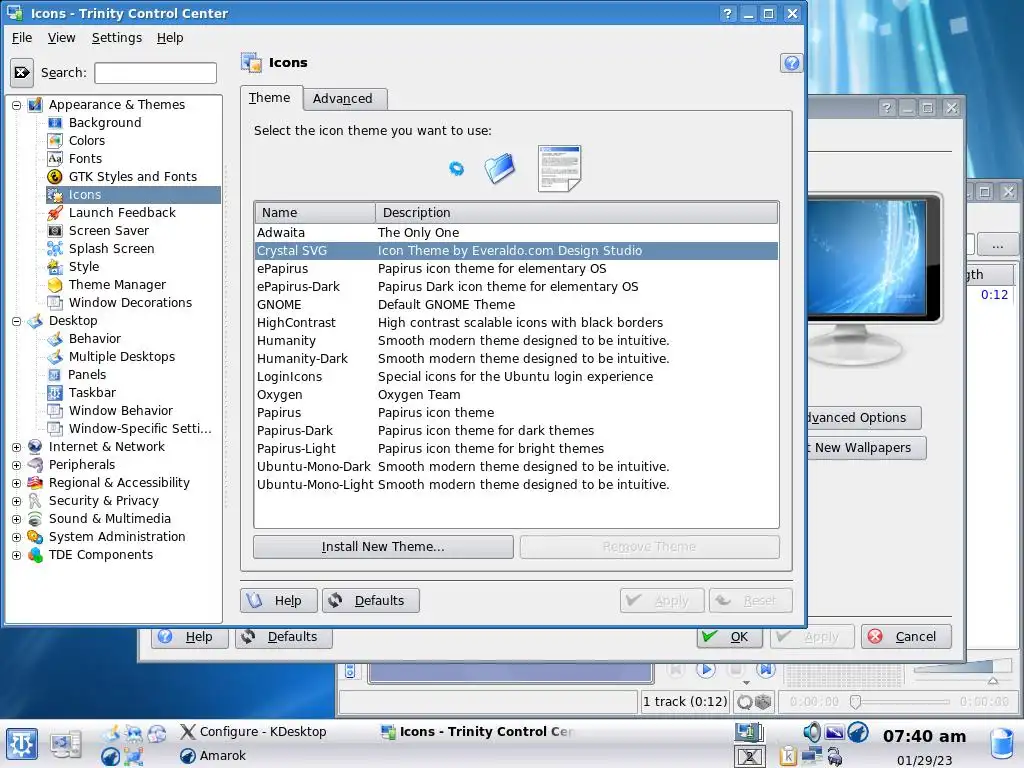Switch to virtual desktop 2 in pager
The width and height of the screenshot is (1024, 768).
pyautogui.click(x=750, y=757)
